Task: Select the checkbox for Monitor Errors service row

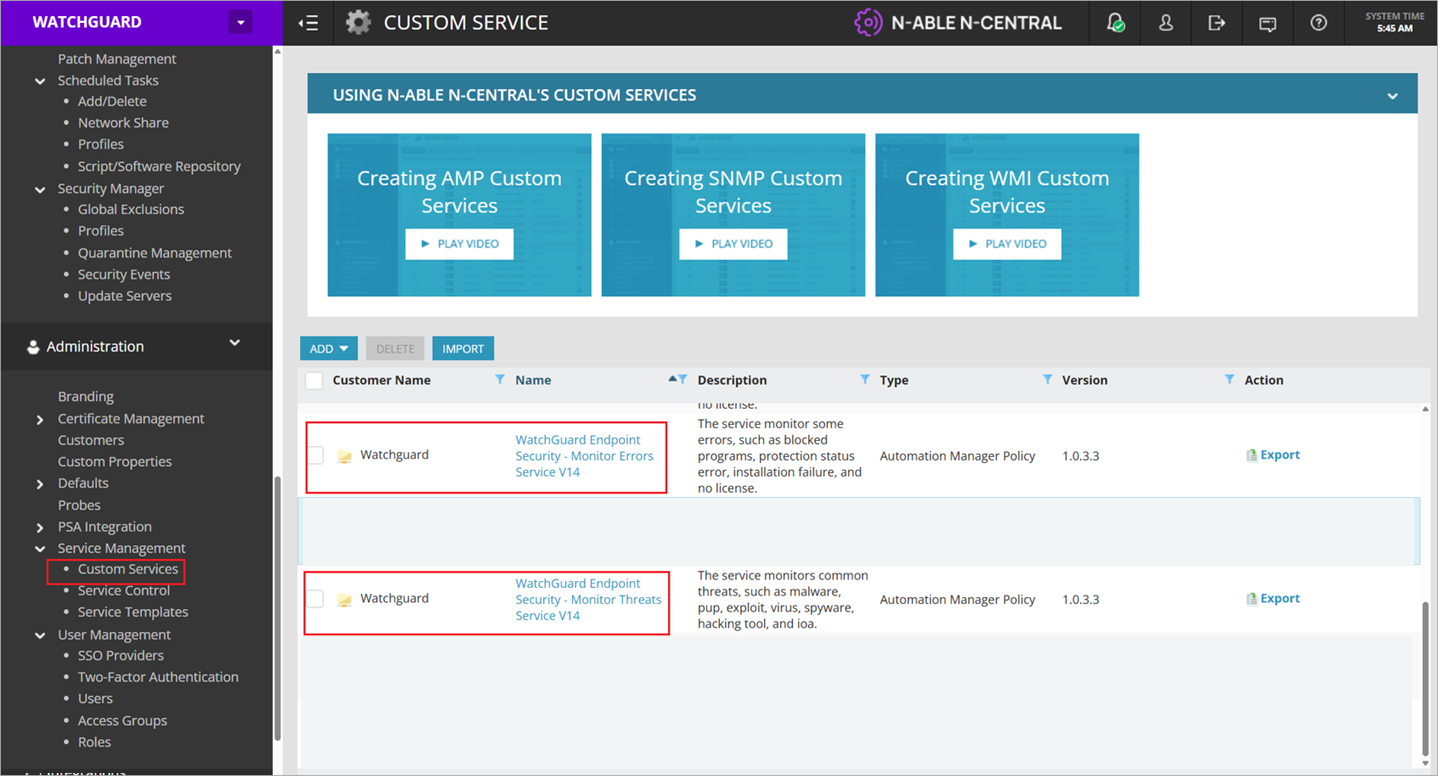Action: coord(314,454)
